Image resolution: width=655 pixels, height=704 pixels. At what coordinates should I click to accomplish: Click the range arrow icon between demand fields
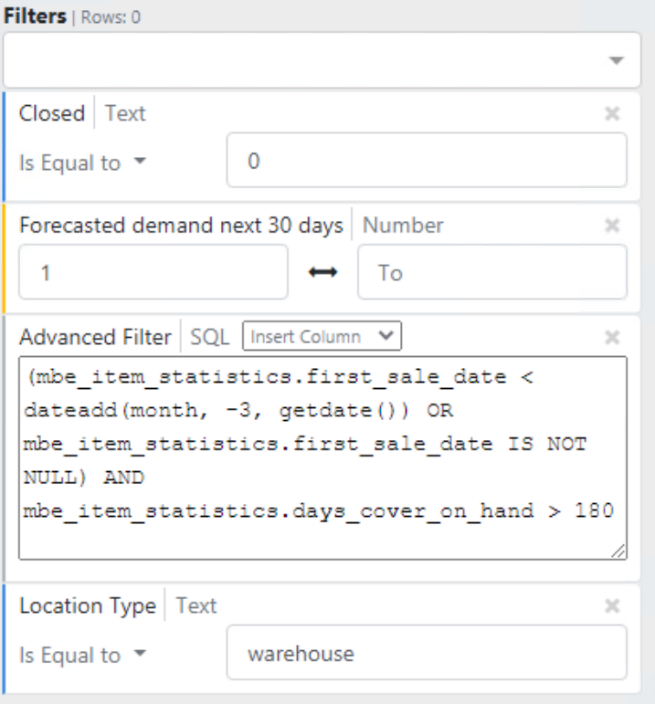click(x=322, y=272)
